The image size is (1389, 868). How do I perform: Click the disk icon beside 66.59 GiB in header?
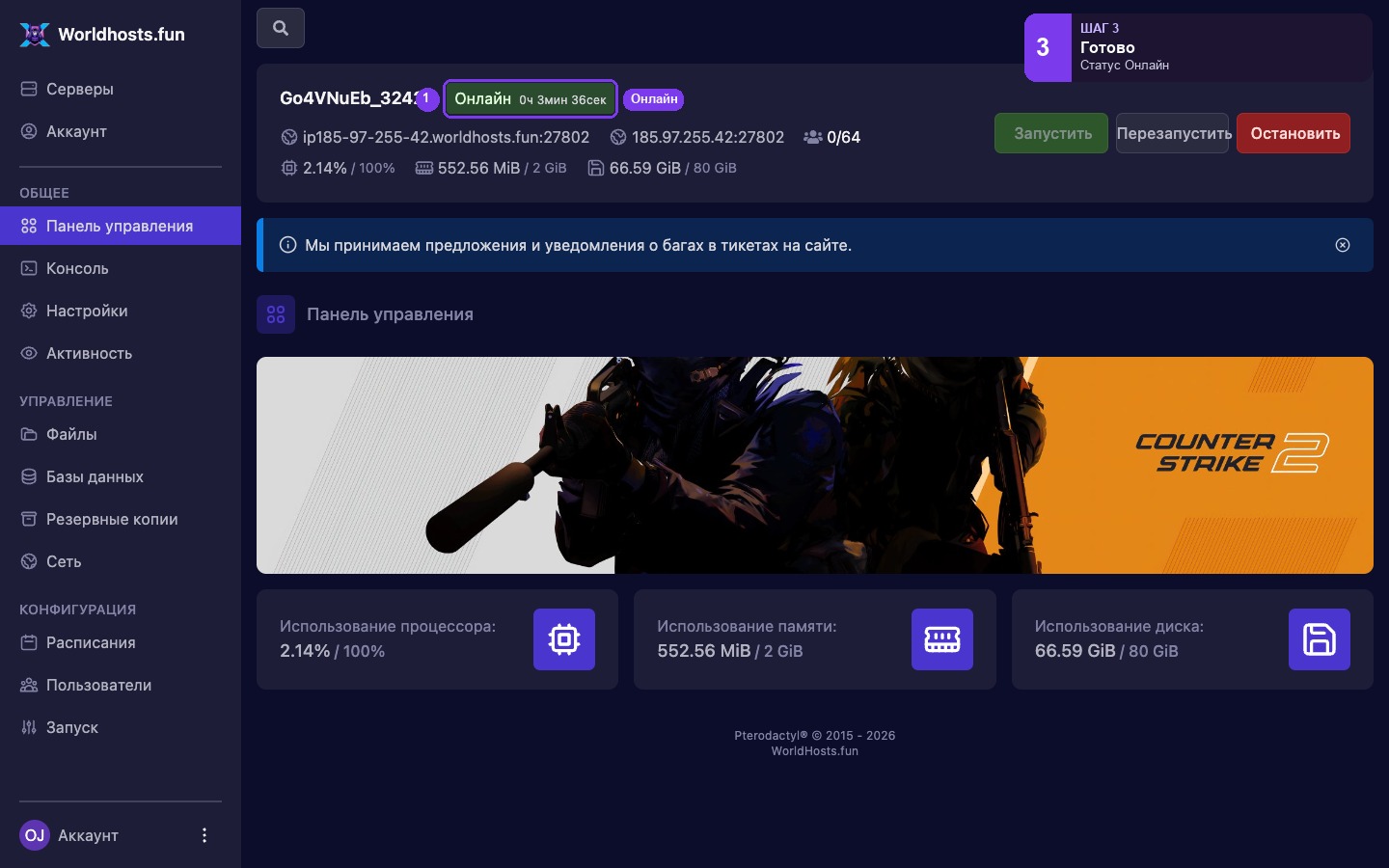tap(596, 168)
